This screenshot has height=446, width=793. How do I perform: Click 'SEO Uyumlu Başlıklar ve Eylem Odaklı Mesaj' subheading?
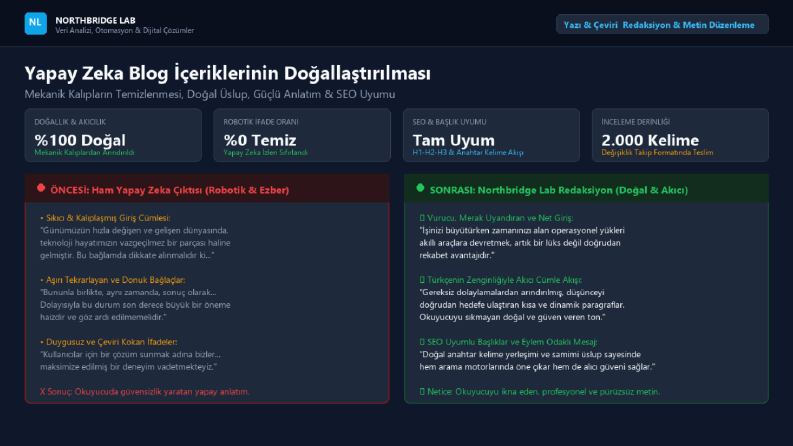click(x=508, y=342)
